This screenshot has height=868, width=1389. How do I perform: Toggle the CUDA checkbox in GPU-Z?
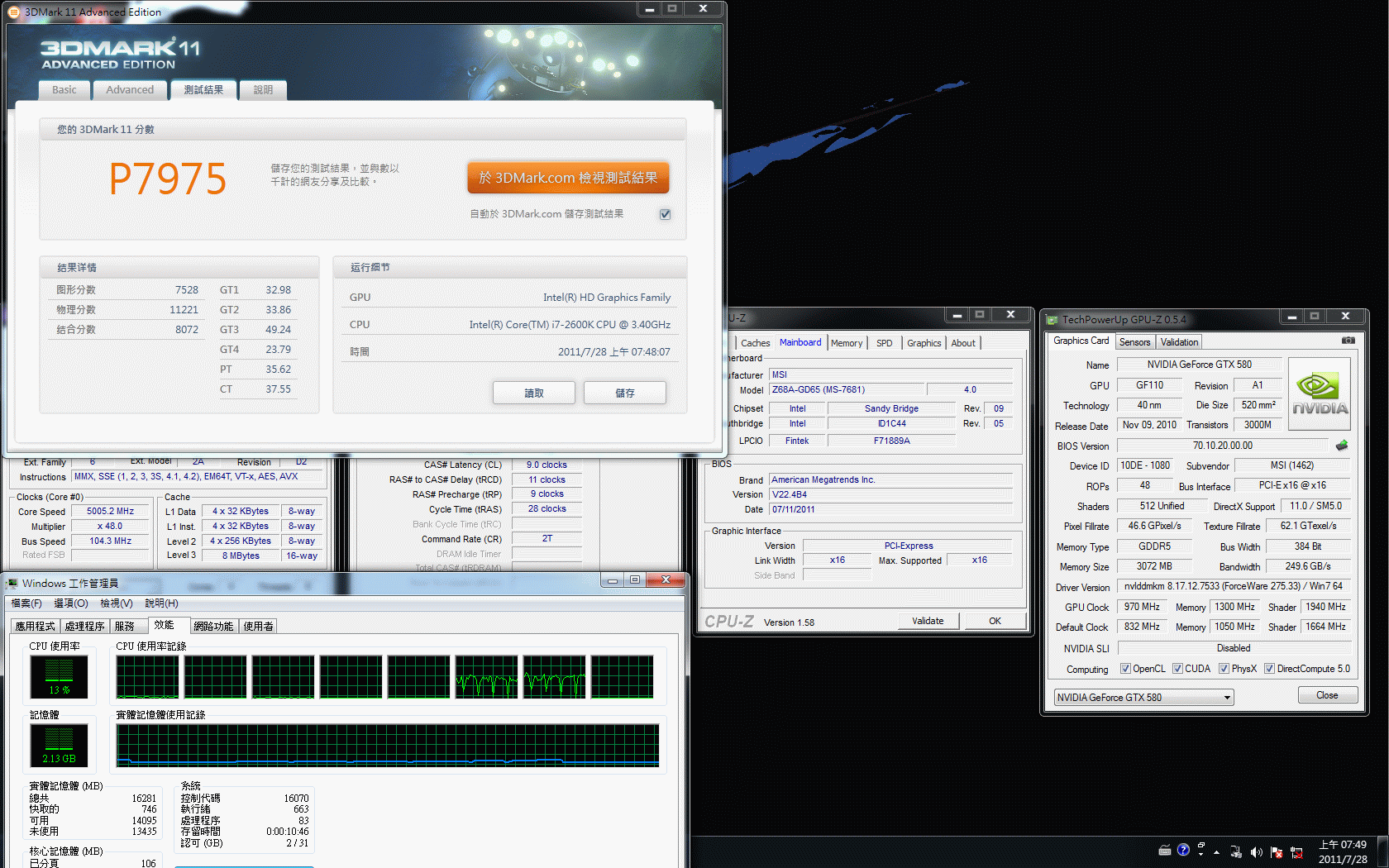[1177, 669]
